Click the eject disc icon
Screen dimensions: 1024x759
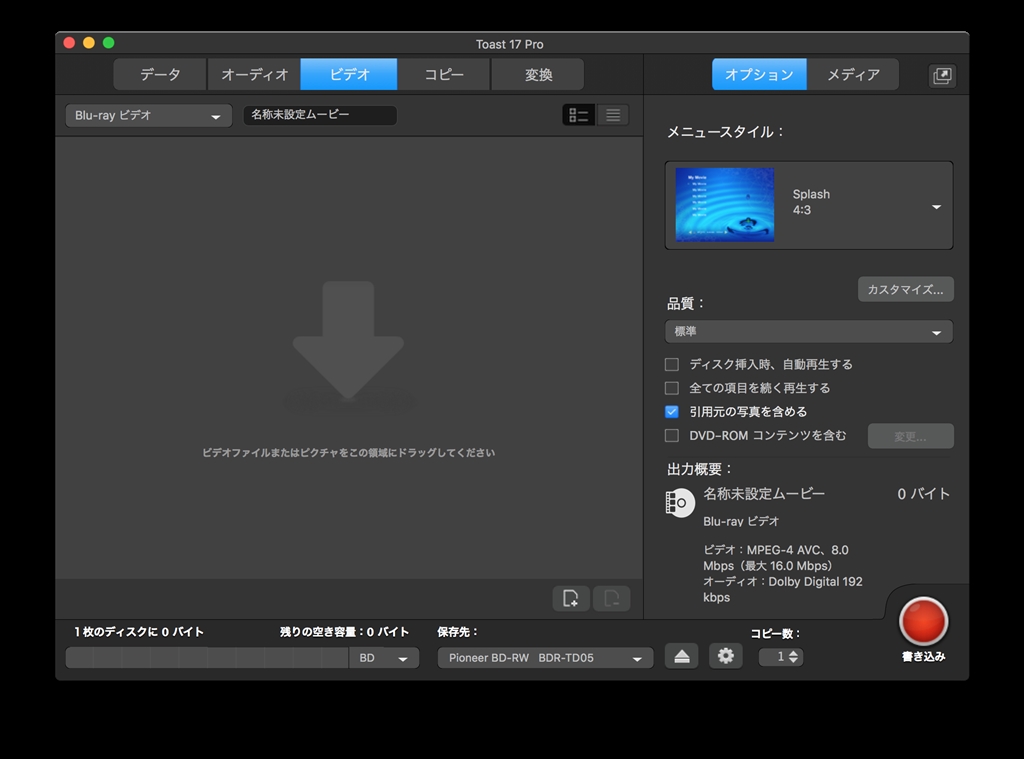681,656
